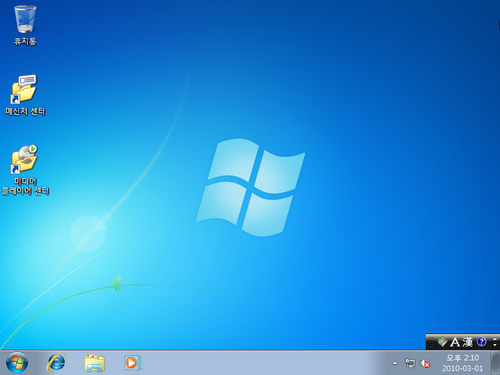Open the language bar help icon
The height and width of the screenshot is (375, 500).
pyautogui.click(x=482, y=342)
